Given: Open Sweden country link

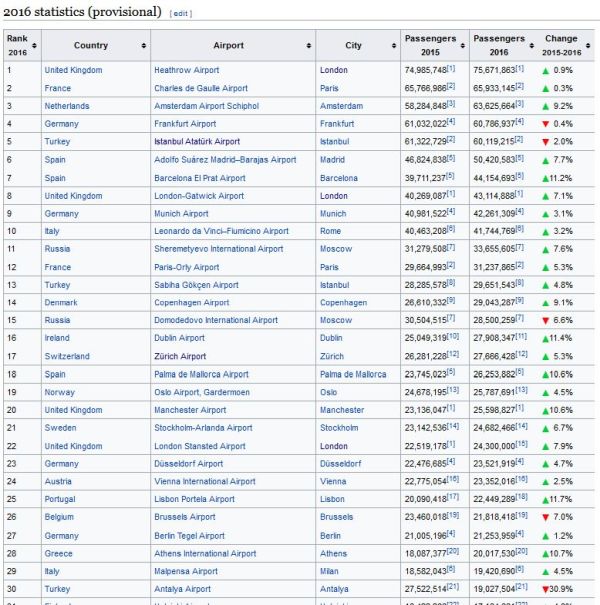Looking at the screenshot, I should click(x=60, y=428).
